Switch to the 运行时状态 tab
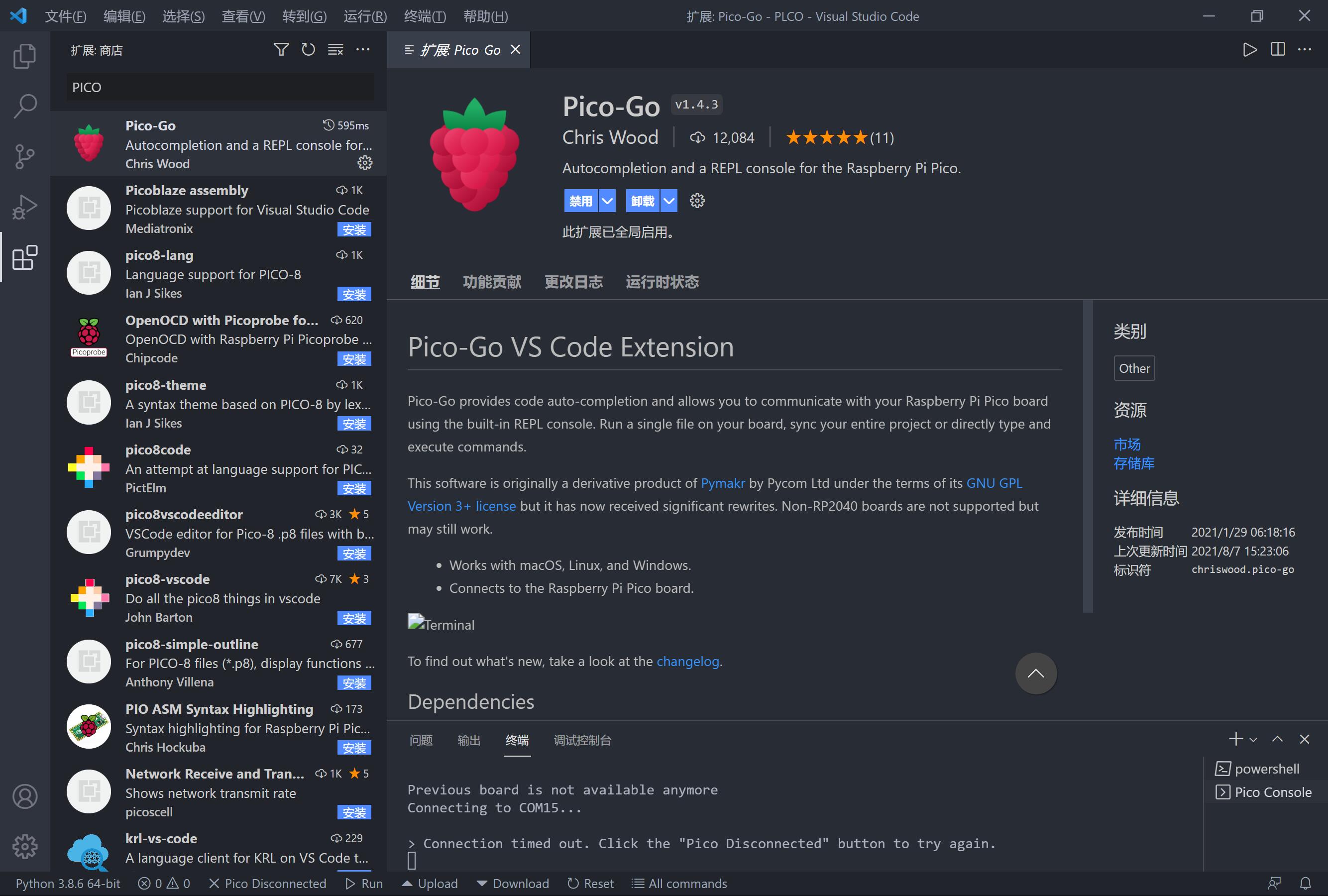The height and width of the screenshot is (896, 1328). pyautogui.click(x=662, y=282)
